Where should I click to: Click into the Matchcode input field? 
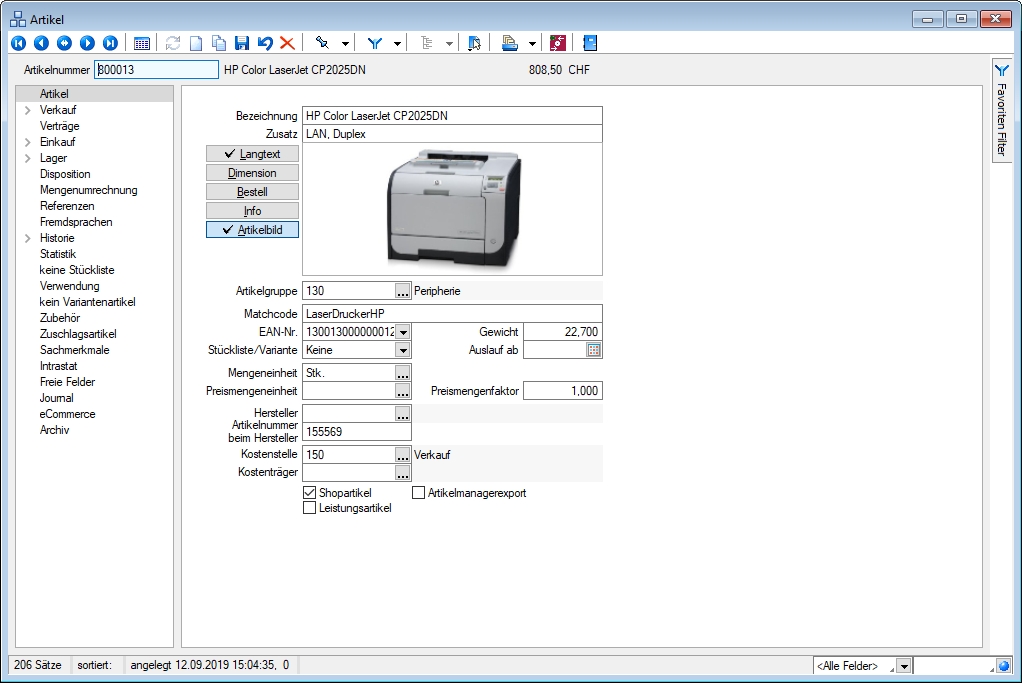[x=451, y=314]
